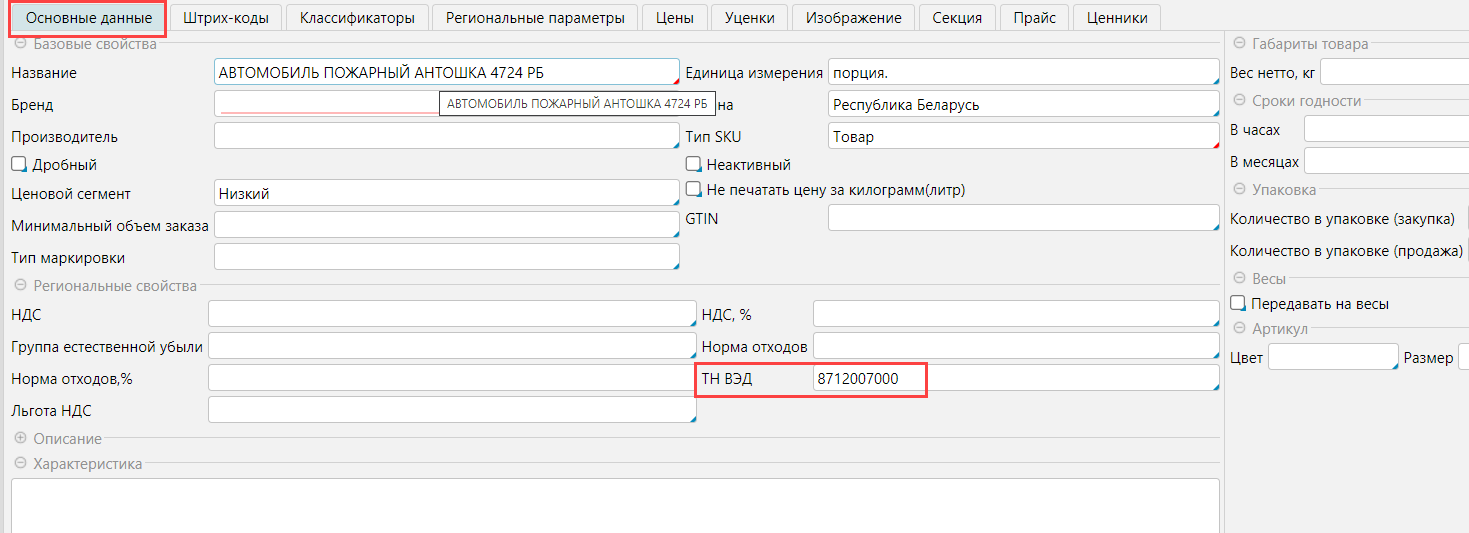Viewport: 1469px width, 533px height.
Task: Collapse the Характеристика section
Action: coord(20,463)
